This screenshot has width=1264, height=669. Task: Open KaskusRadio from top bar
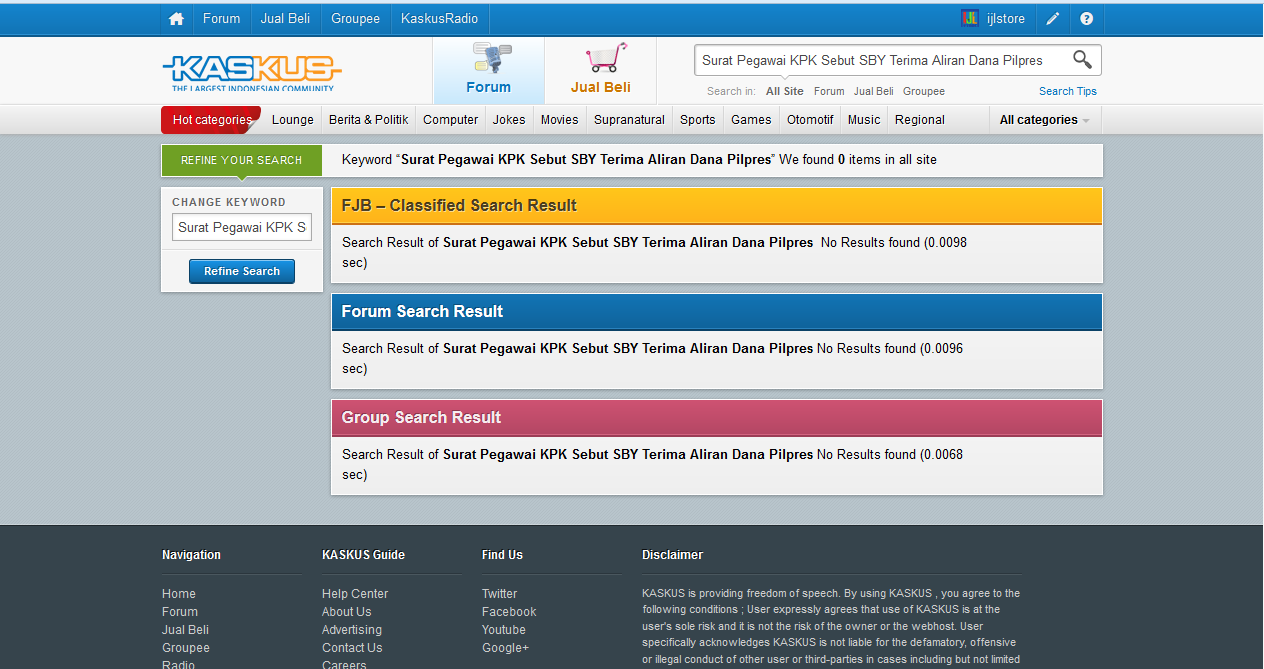pos(439,19)
